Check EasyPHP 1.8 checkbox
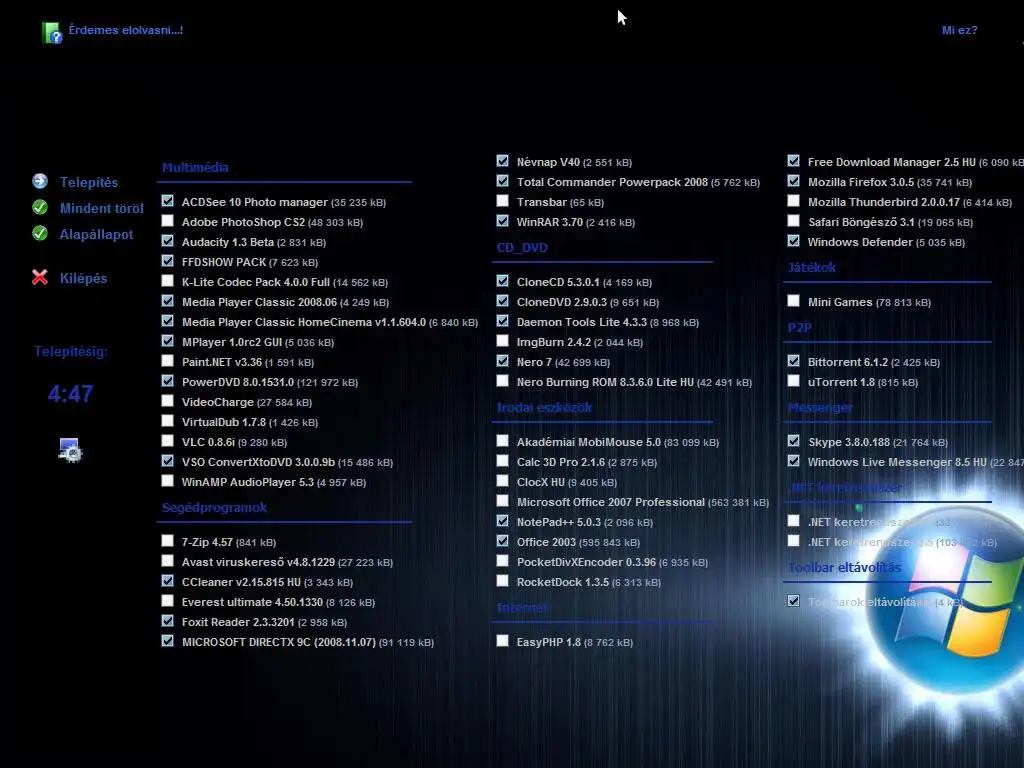 click(502, 641)
